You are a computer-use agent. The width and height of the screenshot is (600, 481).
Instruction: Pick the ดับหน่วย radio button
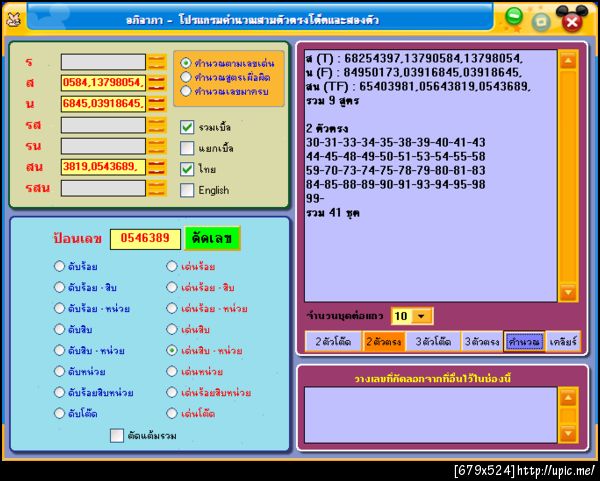(59, 371)
